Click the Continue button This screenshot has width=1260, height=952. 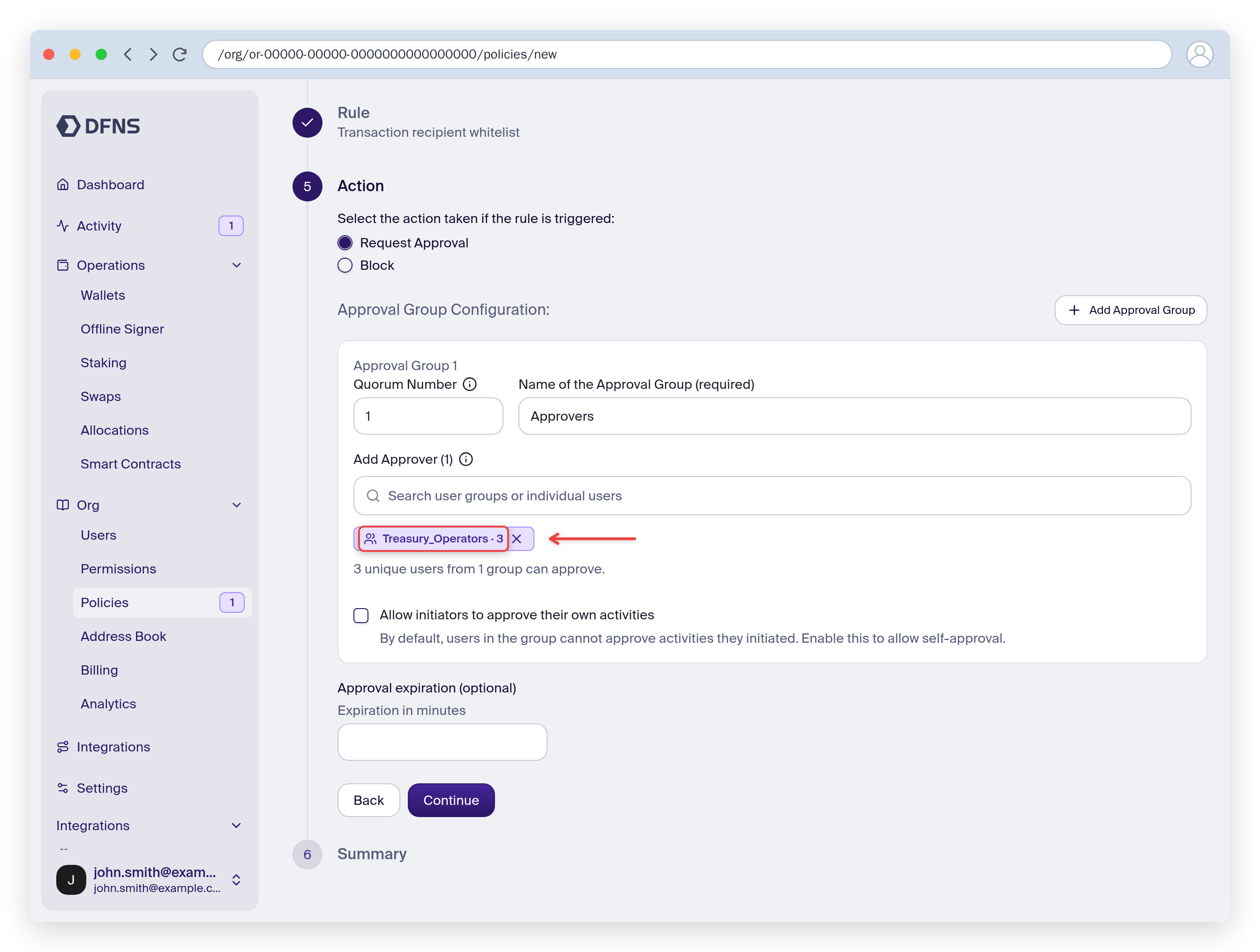(x=450, y=800)
